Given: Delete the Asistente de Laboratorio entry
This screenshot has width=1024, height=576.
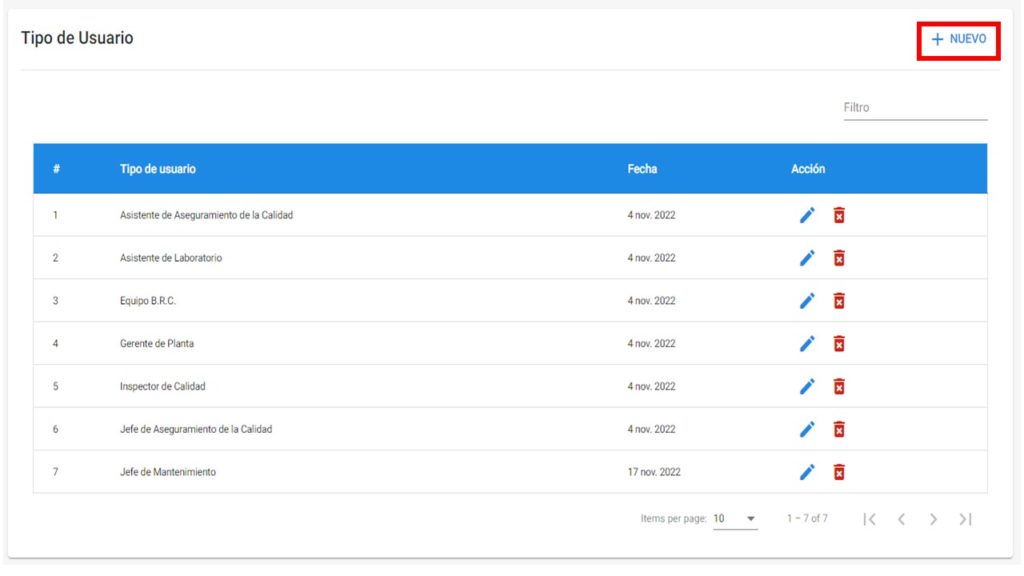Looking at the screenshot, I should point(839,258).
